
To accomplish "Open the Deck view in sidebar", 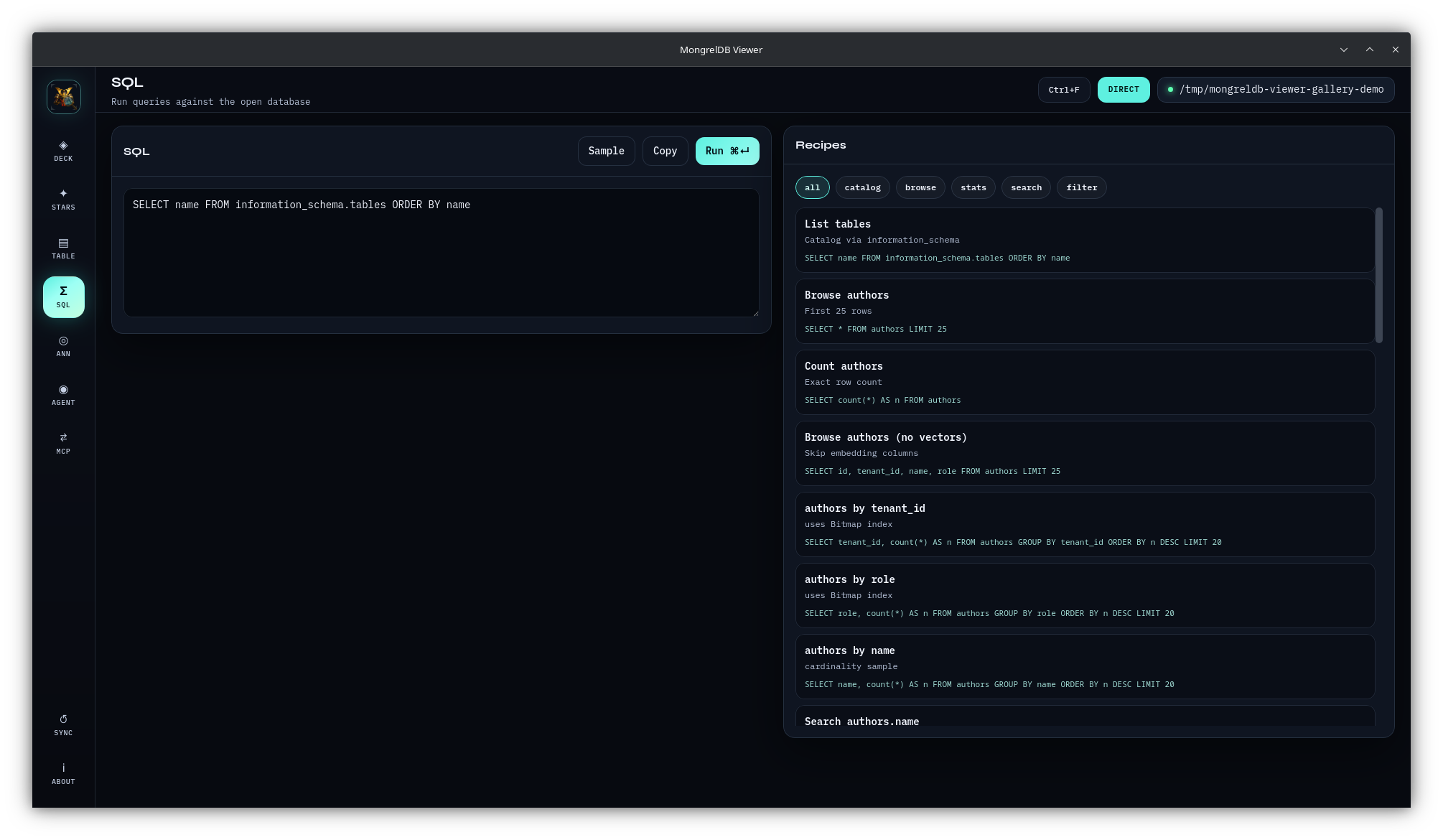I will tap(63, 151).
